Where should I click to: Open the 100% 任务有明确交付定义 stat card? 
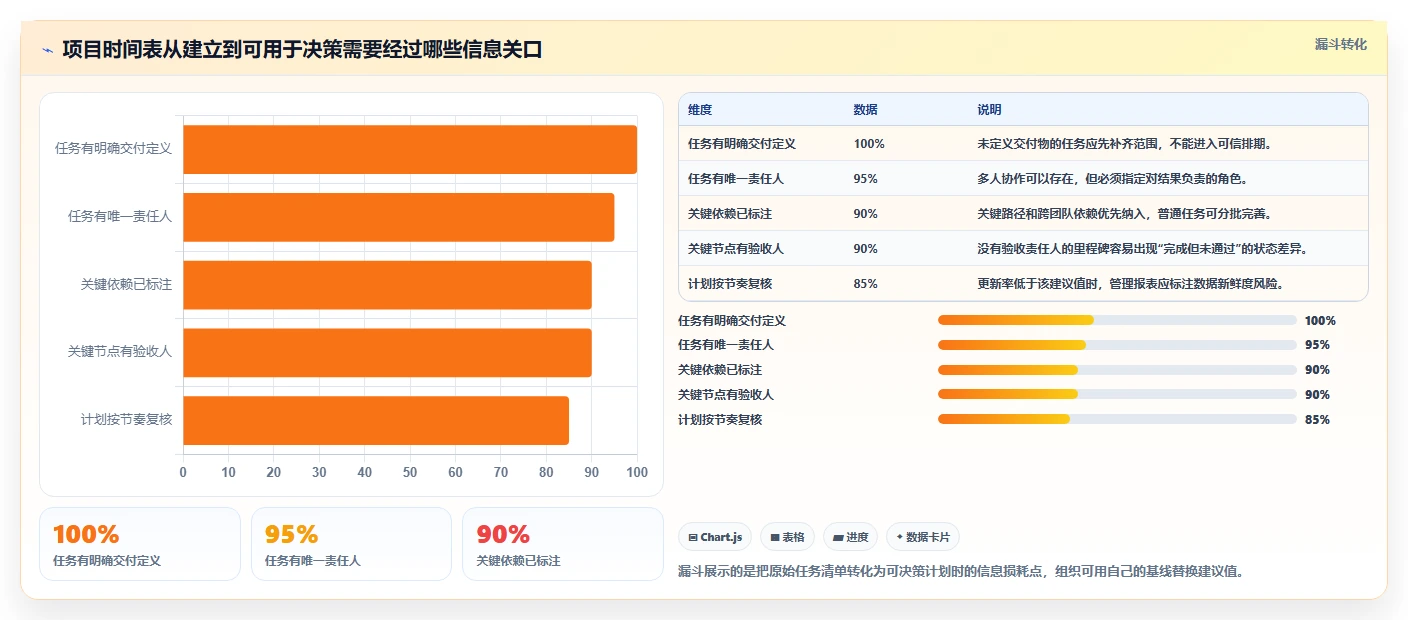[140, 544]
